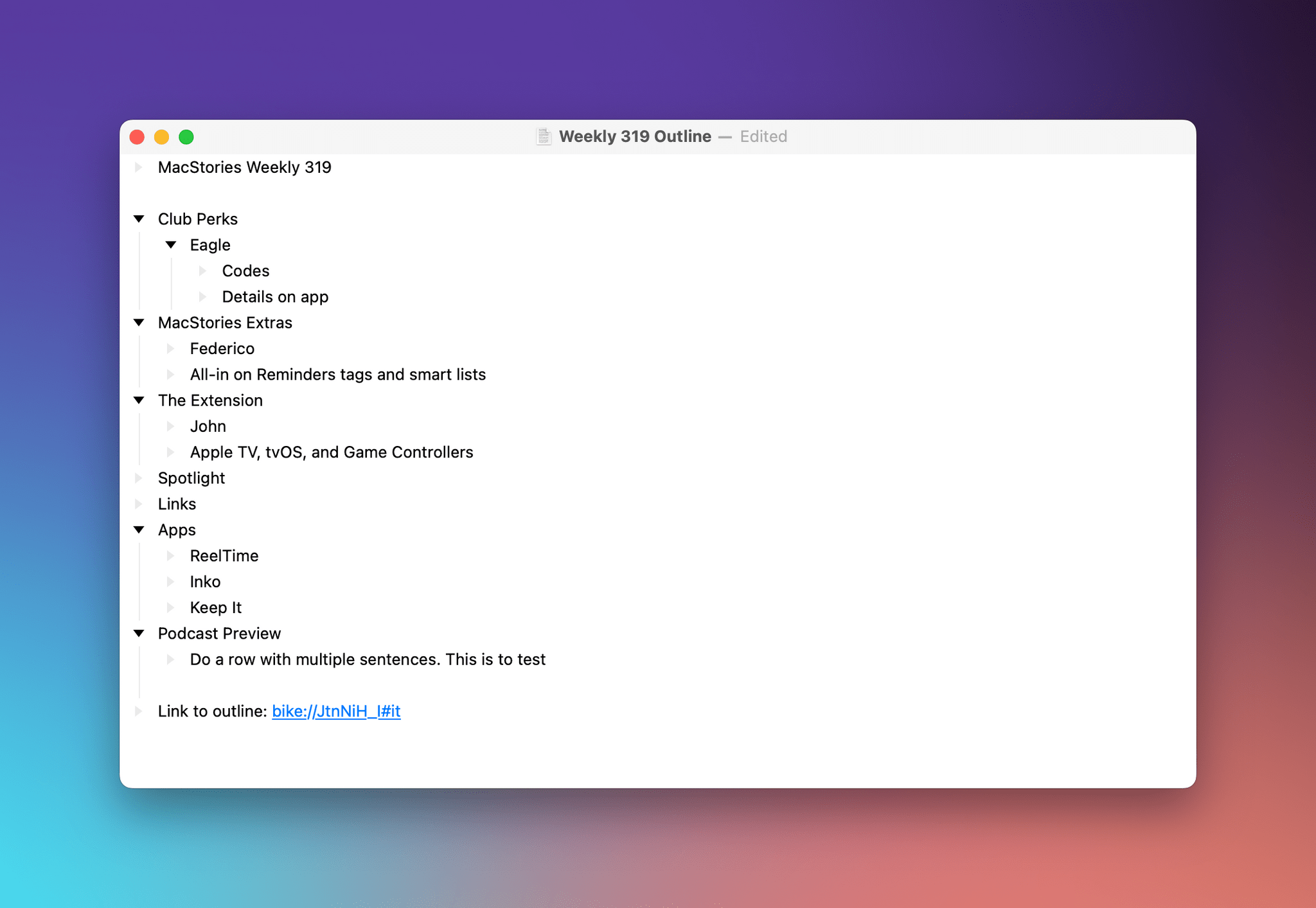
Task: Click the triangle beside ReelTime
Action: click(171, 556)
